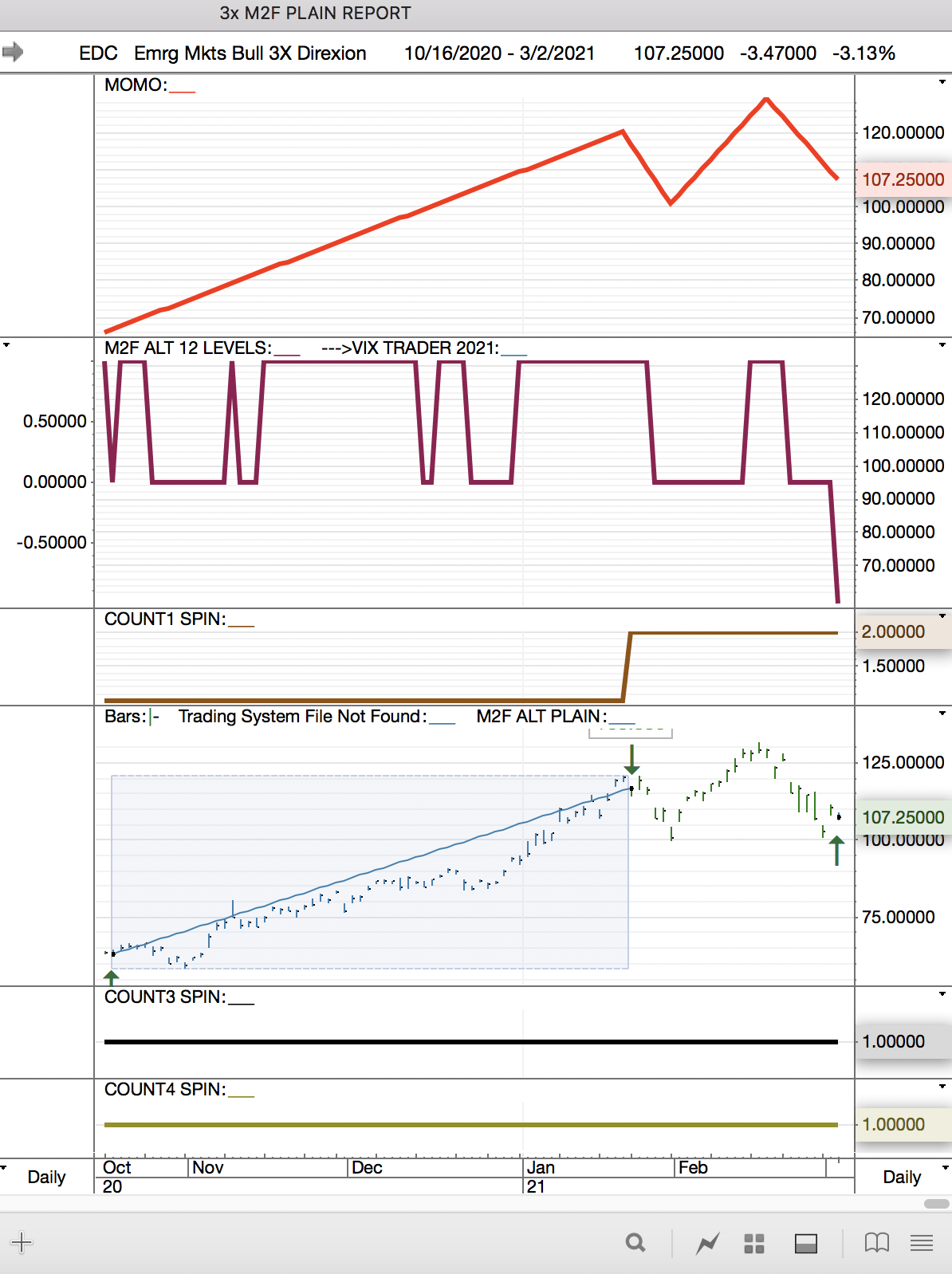The width and height of the screenshot is (952, 1274).
Task: Select the Trading System File Not Found label
Action: click(302, 716)
